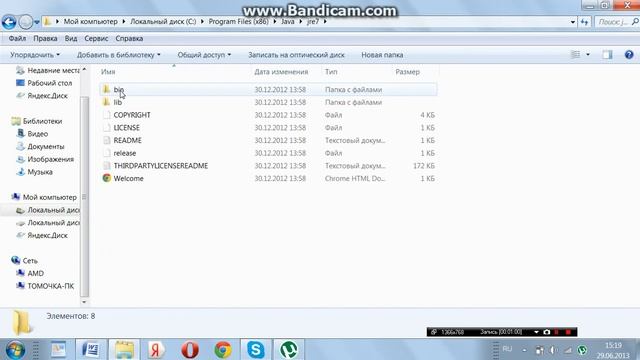Open the Упорядочить dropdown
The width and height of the screenshot is (640, 360).
click(35, 55)
